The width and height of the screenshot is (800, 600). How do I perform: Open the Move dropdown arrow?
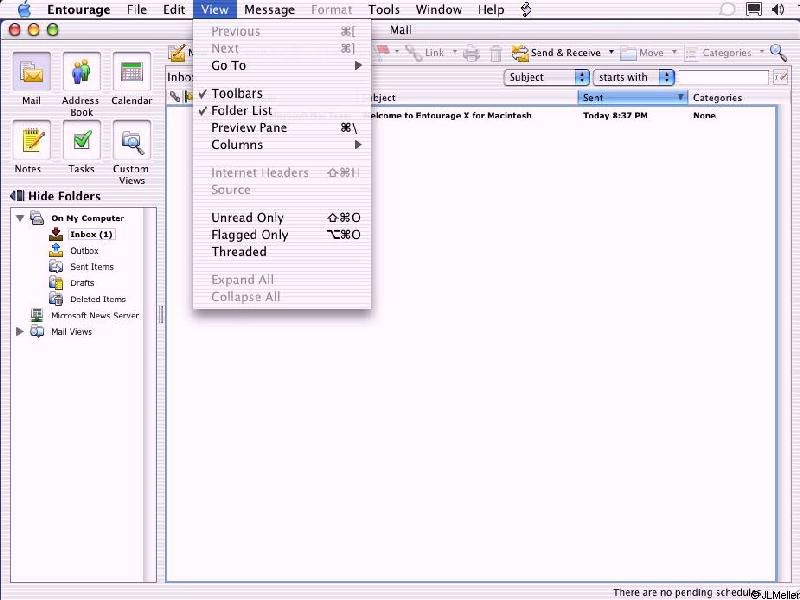674,53
